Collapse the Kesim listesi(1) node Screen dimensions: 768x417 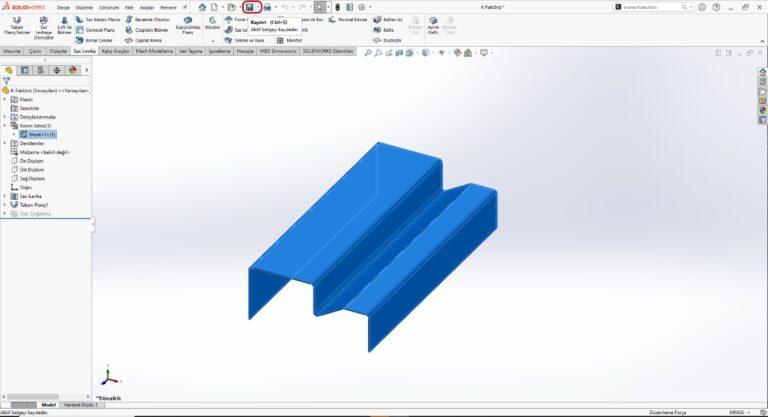click(x=4, y=125)
